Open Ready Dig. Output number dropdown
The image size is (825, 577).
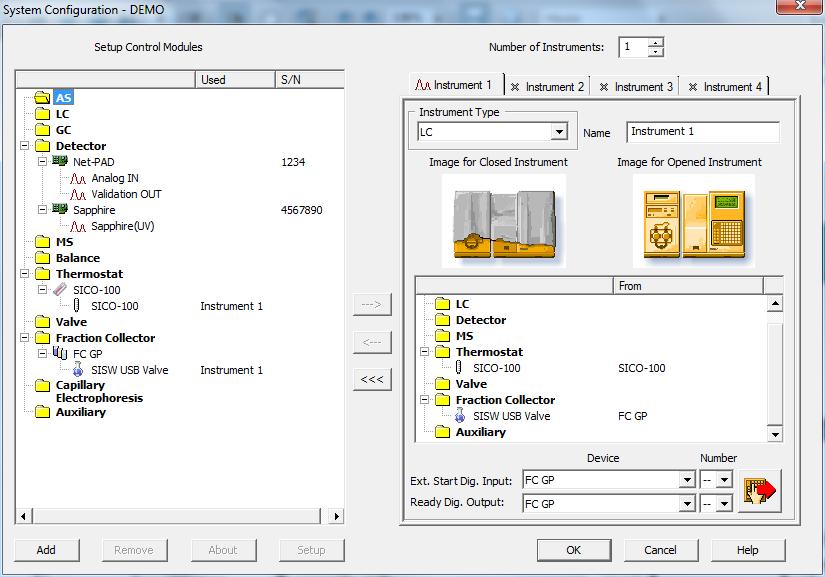[x=725, y=504]
